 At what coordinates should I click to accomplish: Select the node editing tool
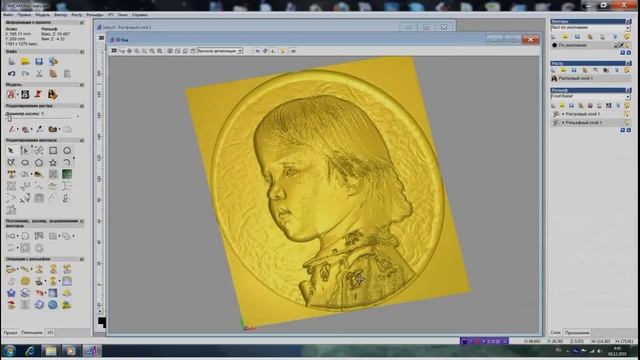point(24,151)
